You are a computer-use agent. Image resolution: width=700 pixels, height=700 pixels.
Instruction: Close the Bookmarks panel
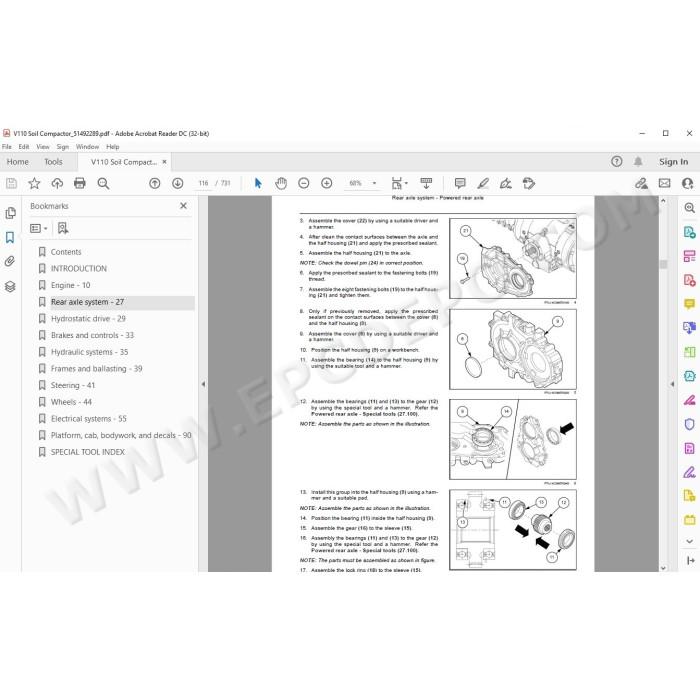pyautogui.click(x=183, y=206)
